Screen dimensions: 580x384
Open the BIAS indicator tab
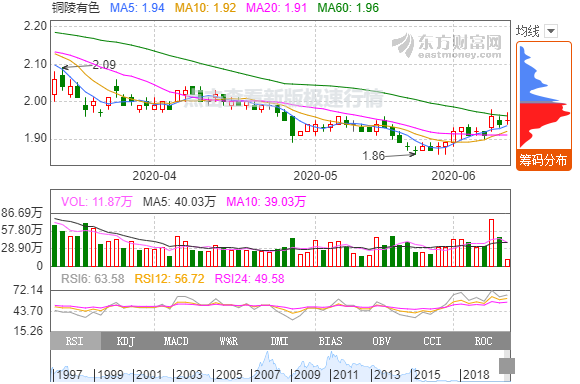point(330,341)
